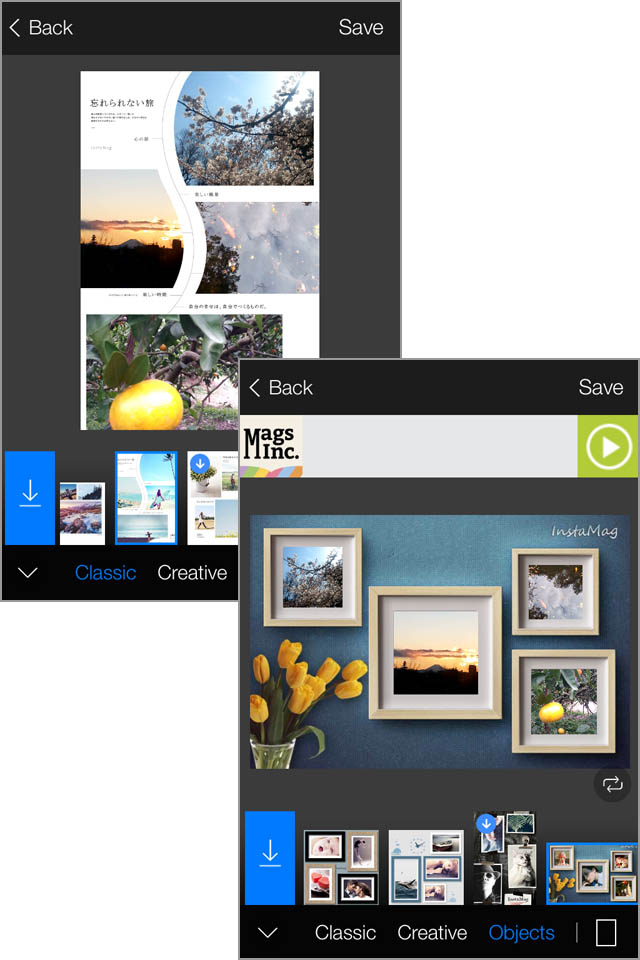Tap the portrait orientation rectangle icon
Screen dimensions: 640x960
click(606, 932)
